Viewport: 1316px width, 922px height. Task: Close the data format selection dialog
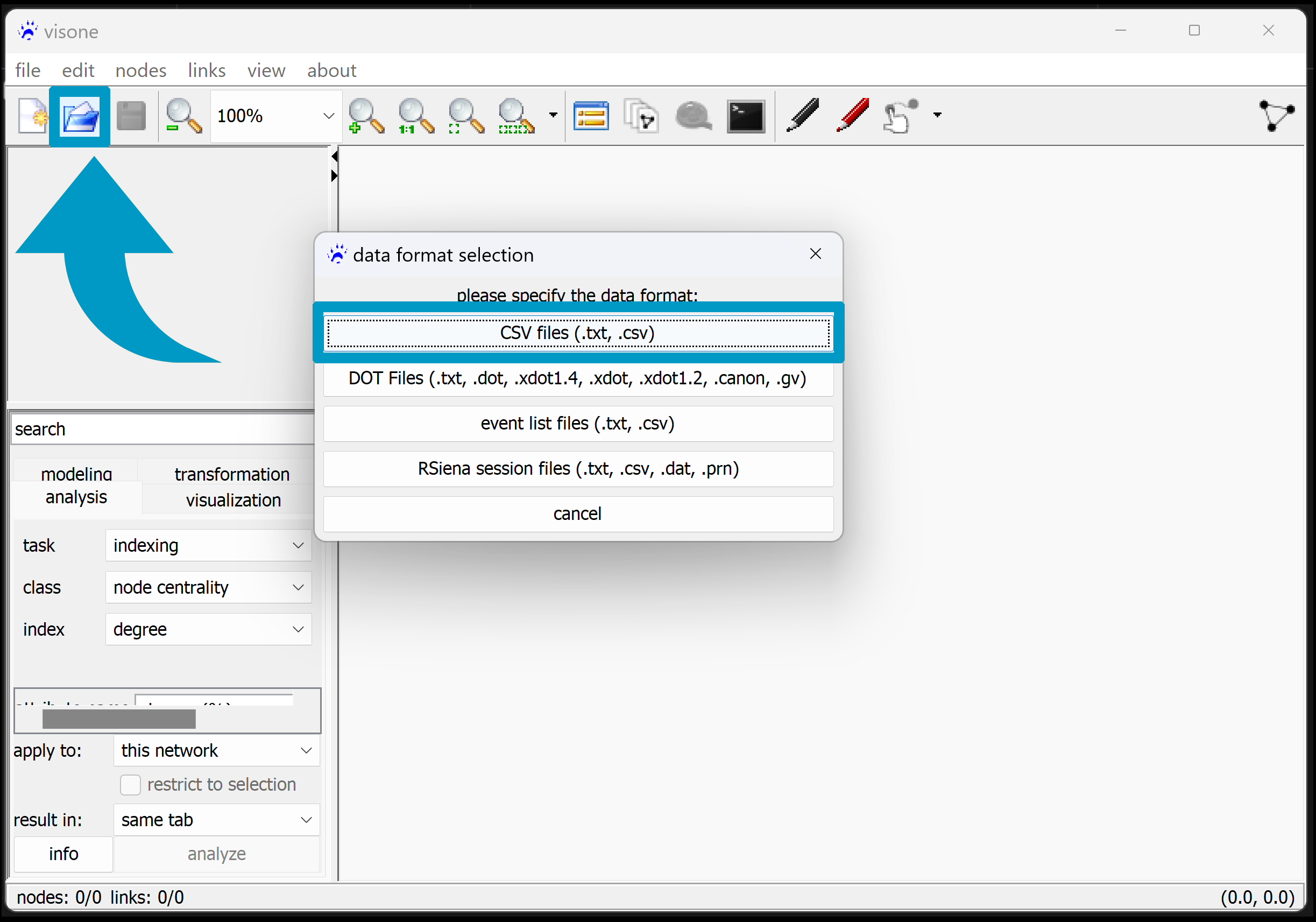coord(815,254)
